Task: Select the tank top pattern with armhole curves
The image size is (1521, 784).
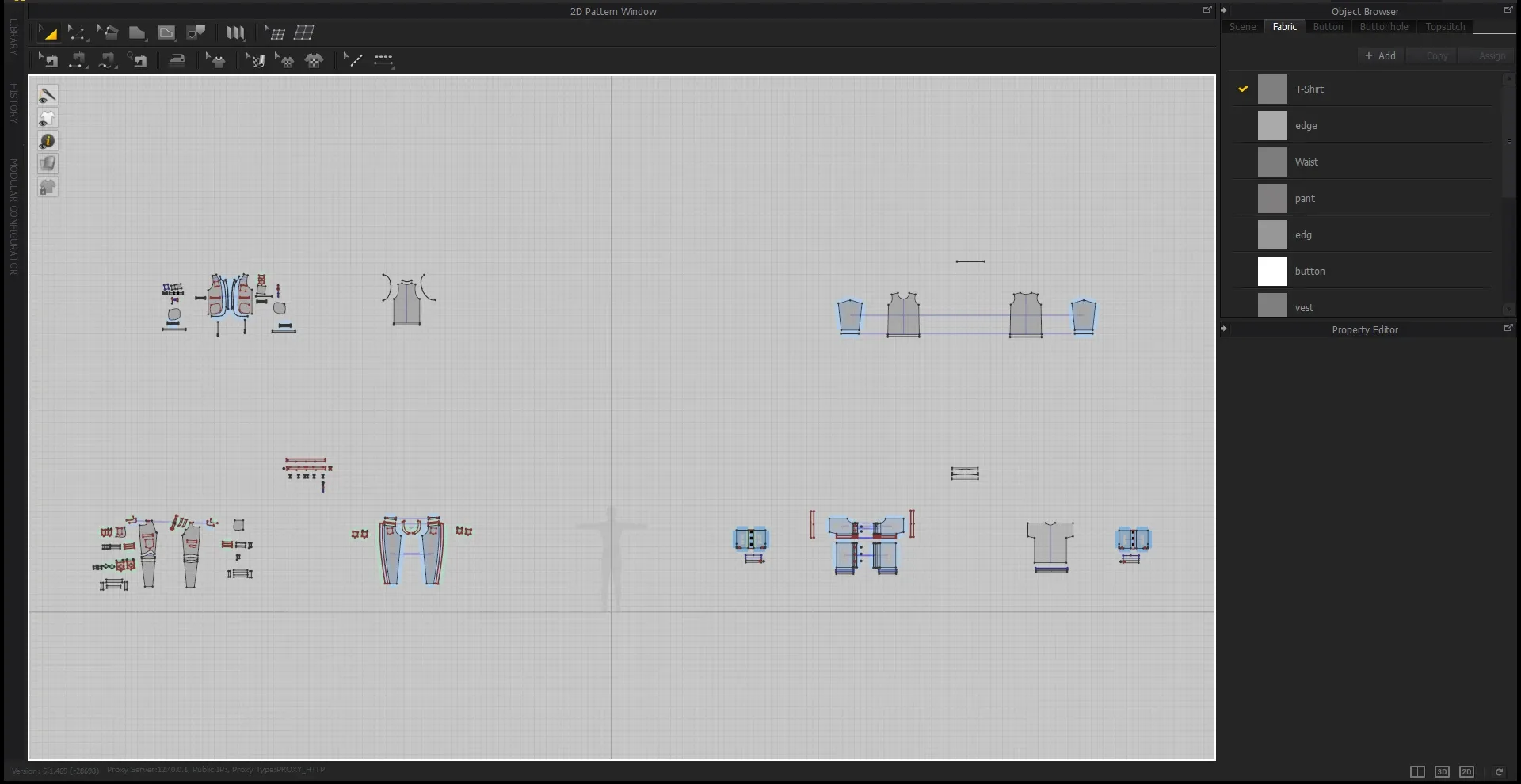Action: tap(406, 303)
